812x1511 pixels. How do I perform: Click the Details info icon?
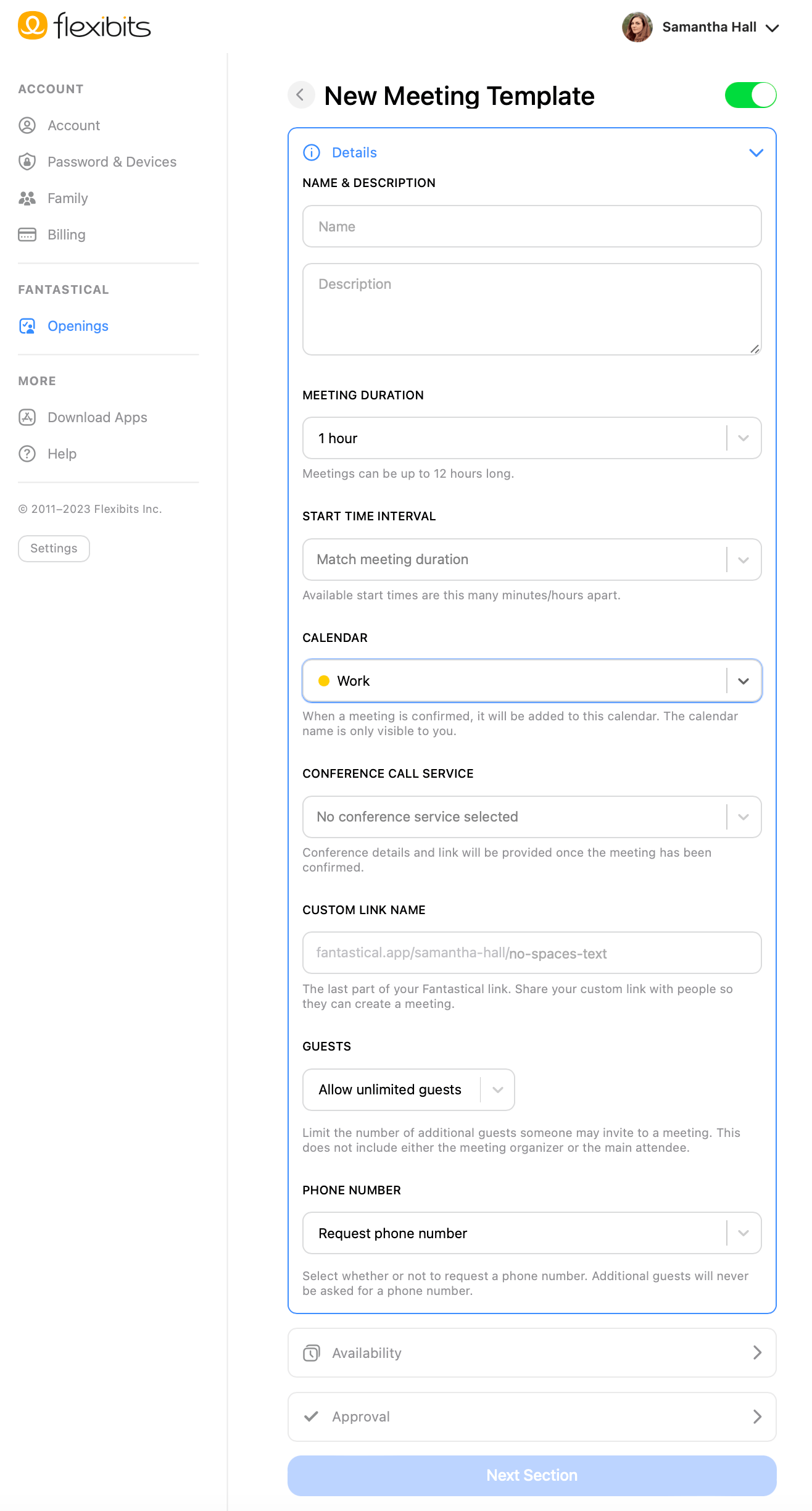click(x=312, y=152)
